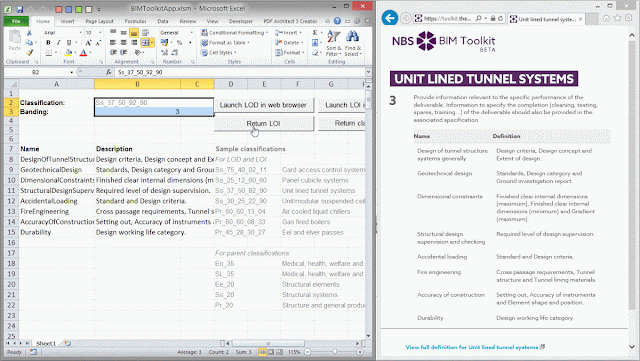Click the NBS BIM Toolkit logo
The image size is (640, 361).
pos(443,41)
